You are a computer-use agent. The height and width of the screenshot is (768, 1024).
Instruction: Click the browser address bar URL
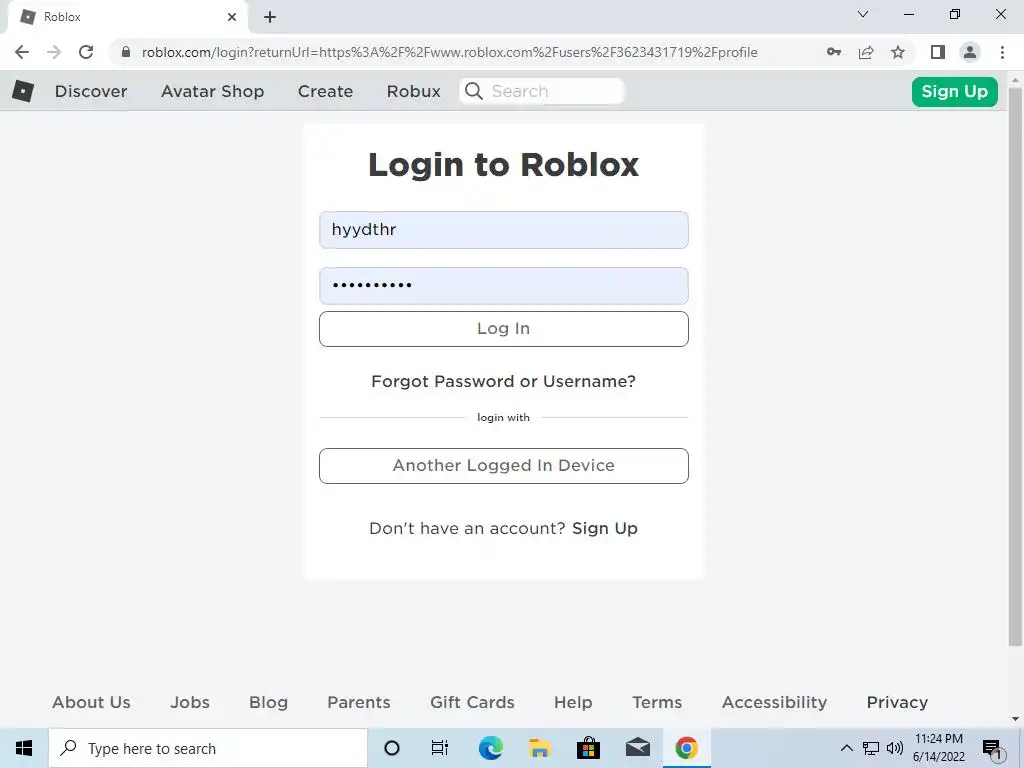pos(449,52)
